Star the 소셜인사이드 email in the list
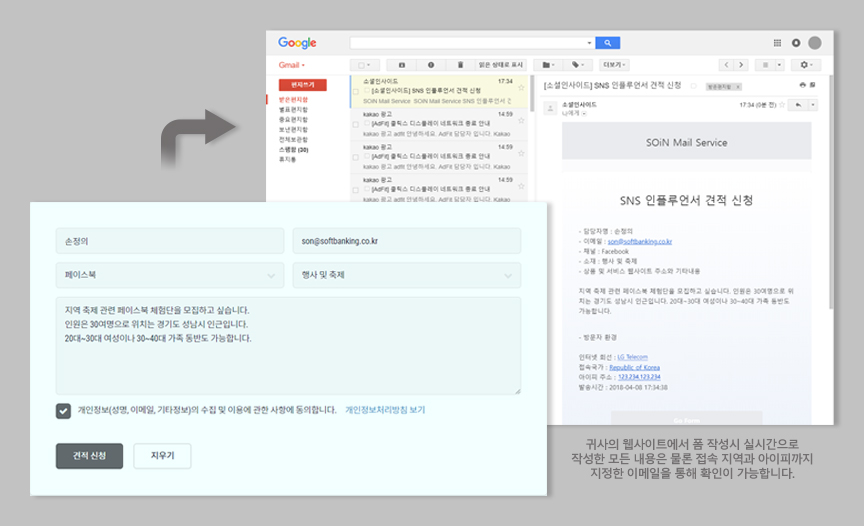The image size is (864, 526). [x=521, y=88]
